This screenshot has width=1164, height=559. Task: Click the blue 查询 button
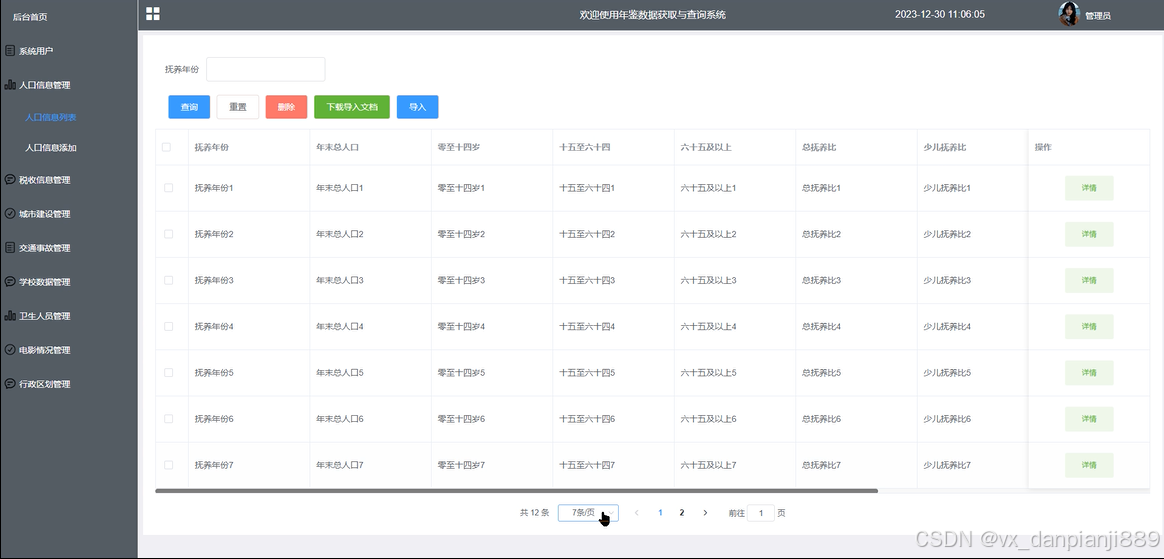click(189, 107)
